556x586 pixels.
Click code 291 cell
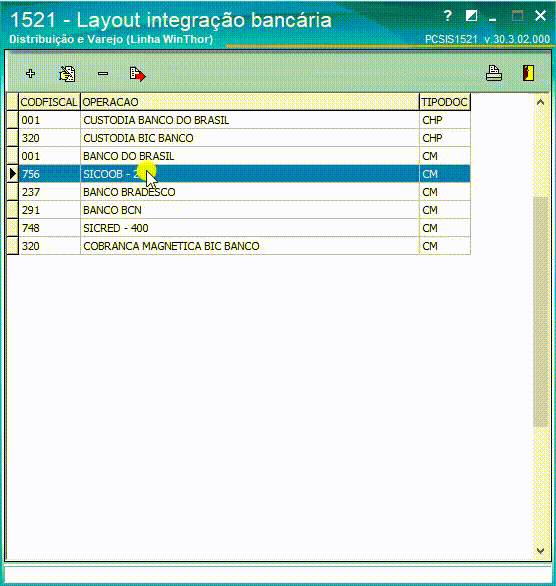point(49,210)
